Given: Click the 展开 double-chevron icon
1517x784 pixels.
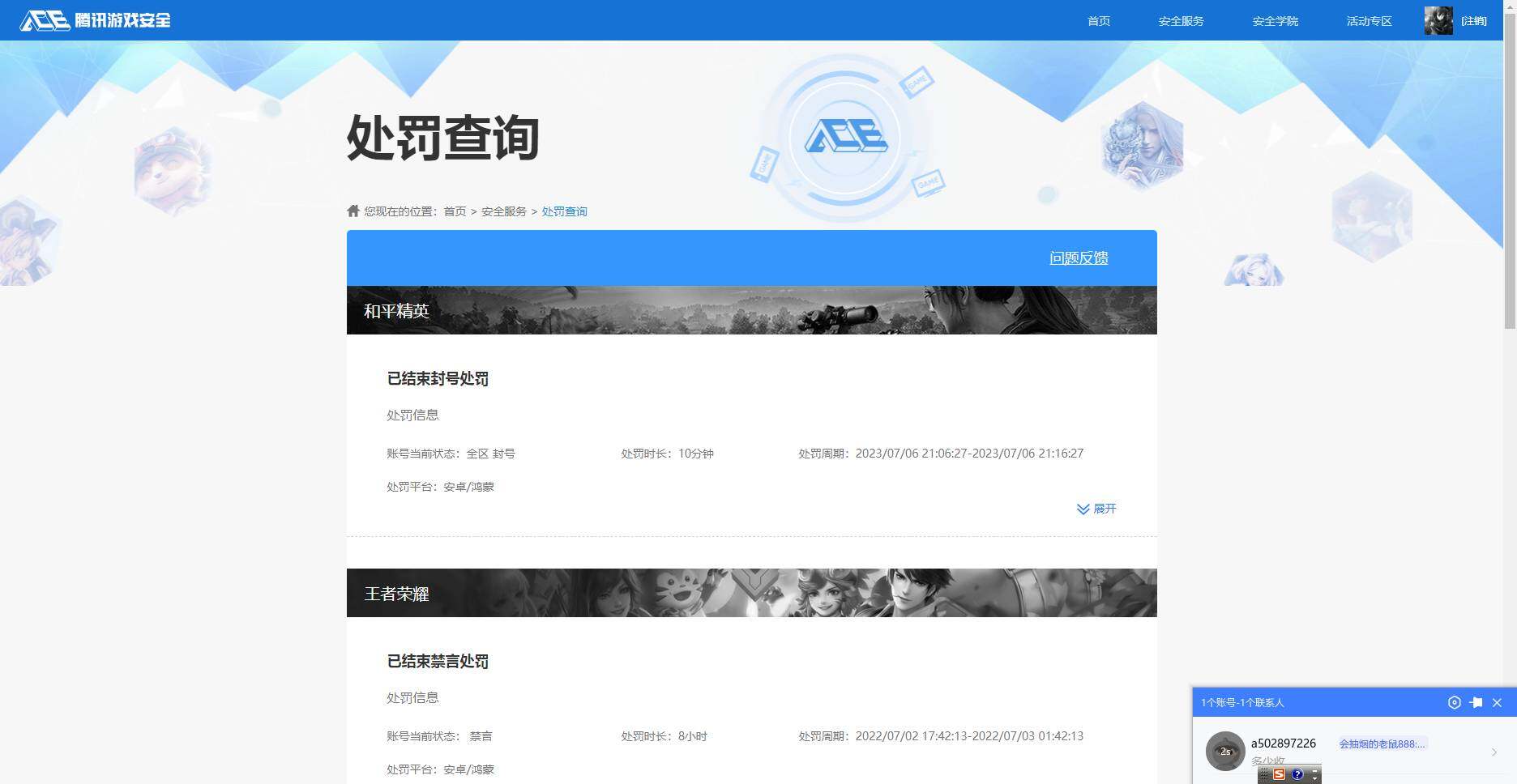Looking at the screenshot, I should click(x=1083, y=509).
